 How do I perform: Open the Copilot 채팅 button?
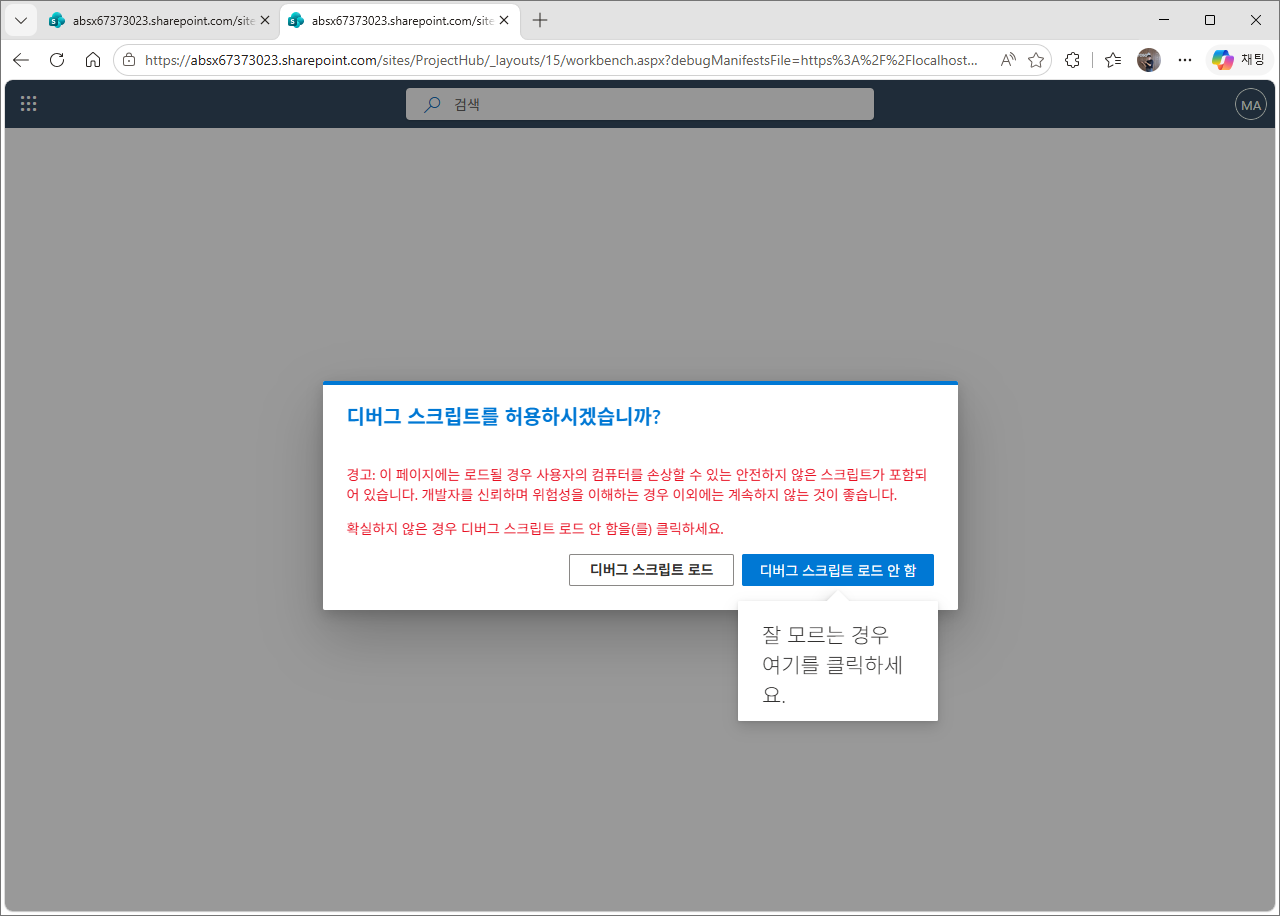(1239, 60)
